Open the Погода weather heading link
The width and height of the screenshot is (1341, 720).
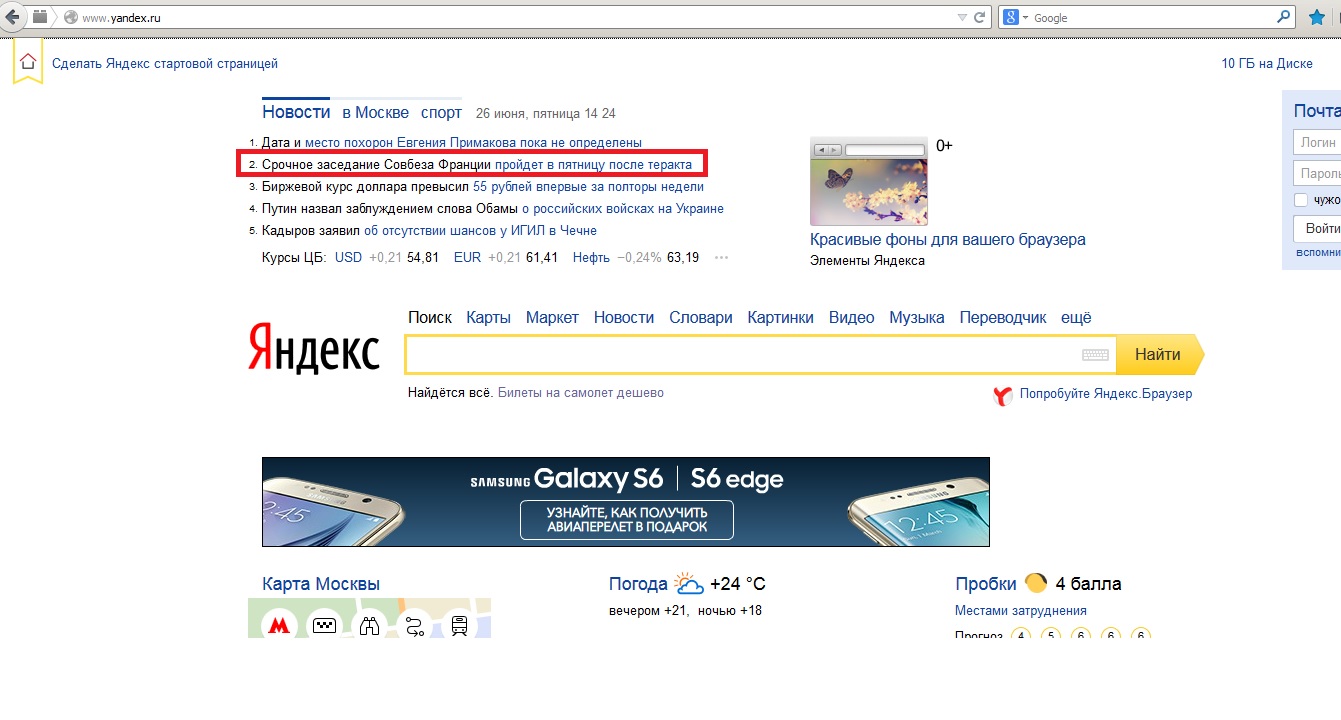(x=638, y=584)
